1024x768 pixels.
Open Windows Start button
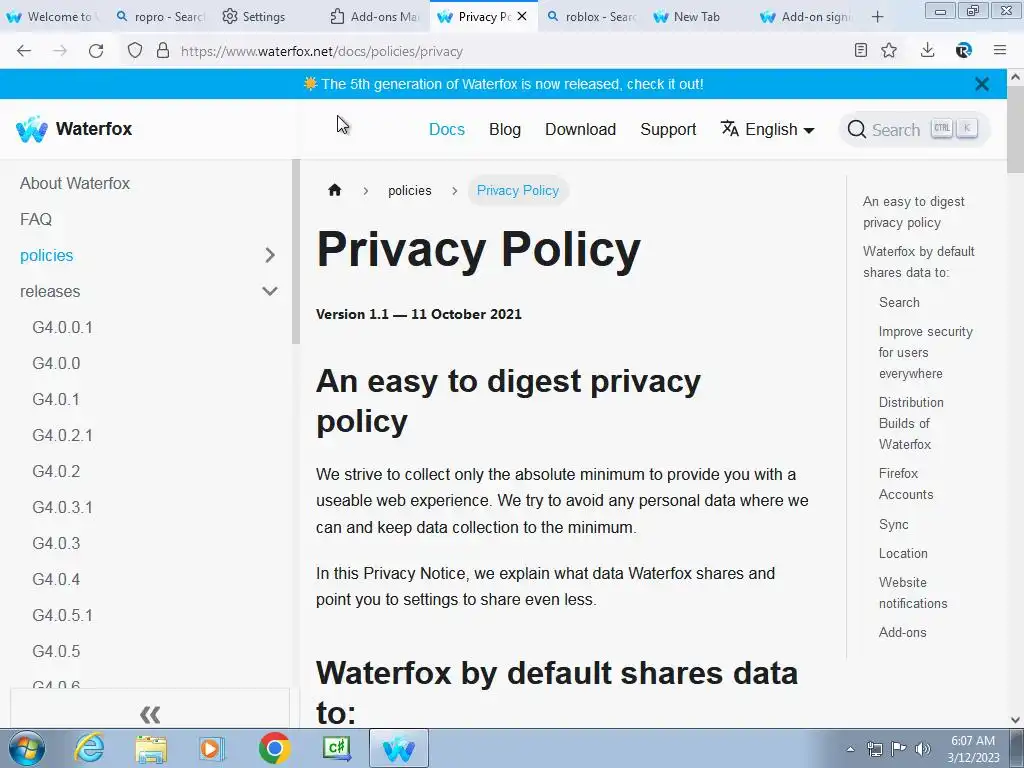click(x=27, y=748)
